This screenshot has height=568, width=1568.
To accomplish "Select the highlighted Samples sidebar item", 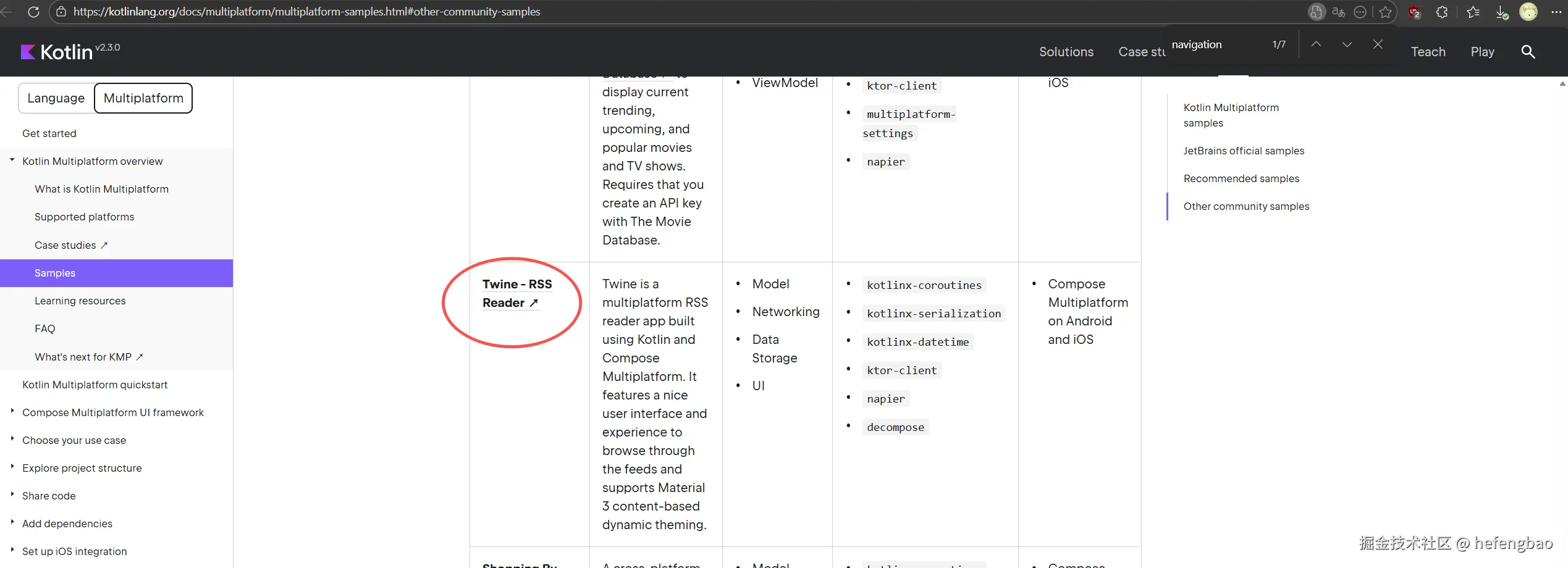I will 116,273.
